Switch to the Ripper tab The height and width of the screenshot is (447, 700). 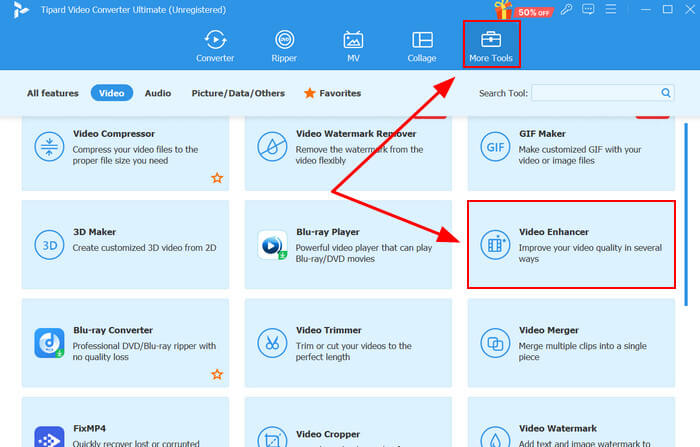pyautogui.click(x=284, y=46)
